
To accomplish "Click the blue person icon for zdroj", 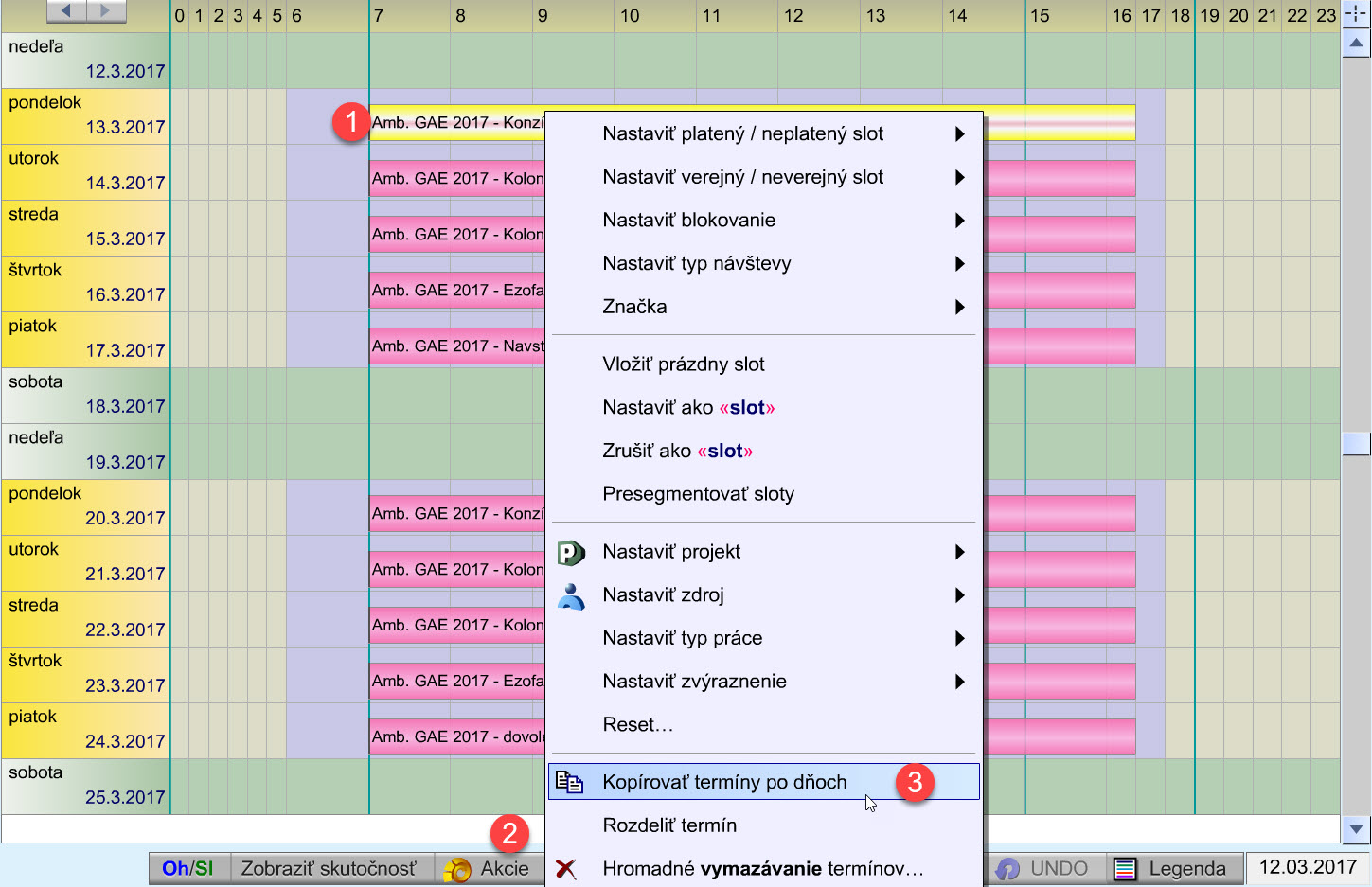I will [571, 596].
